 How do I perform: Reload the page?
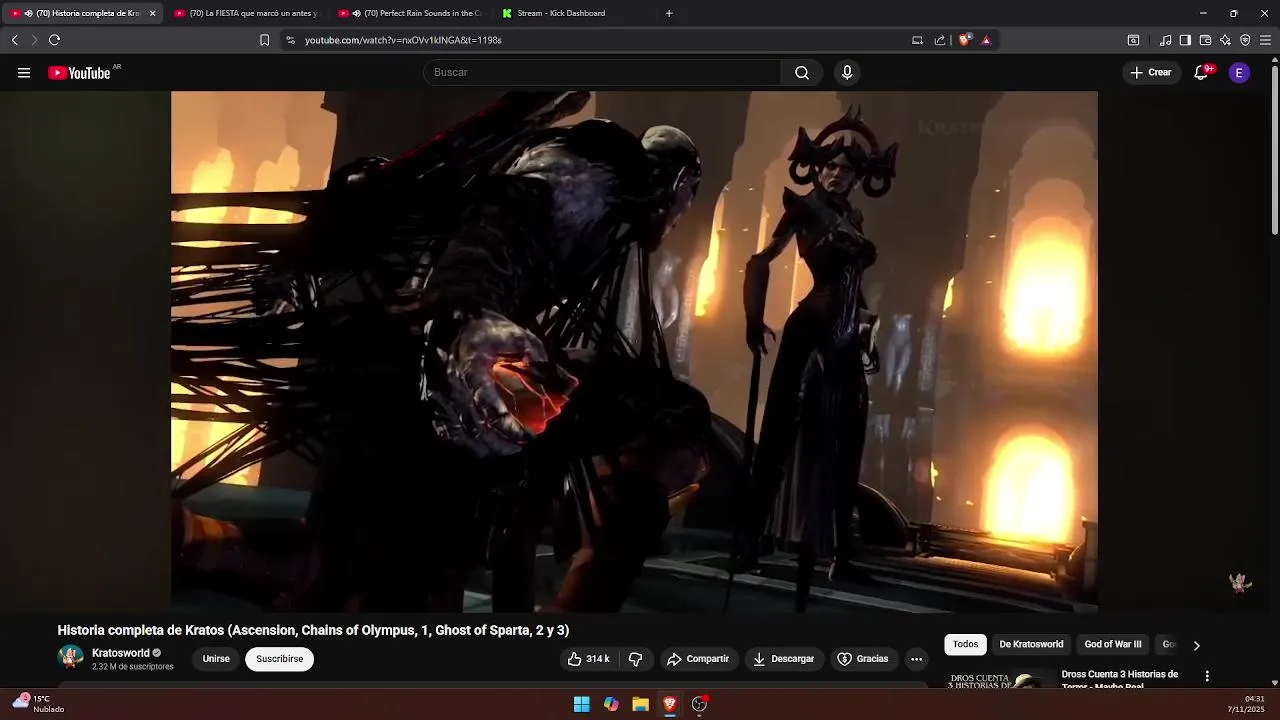(x=54, y=40)
